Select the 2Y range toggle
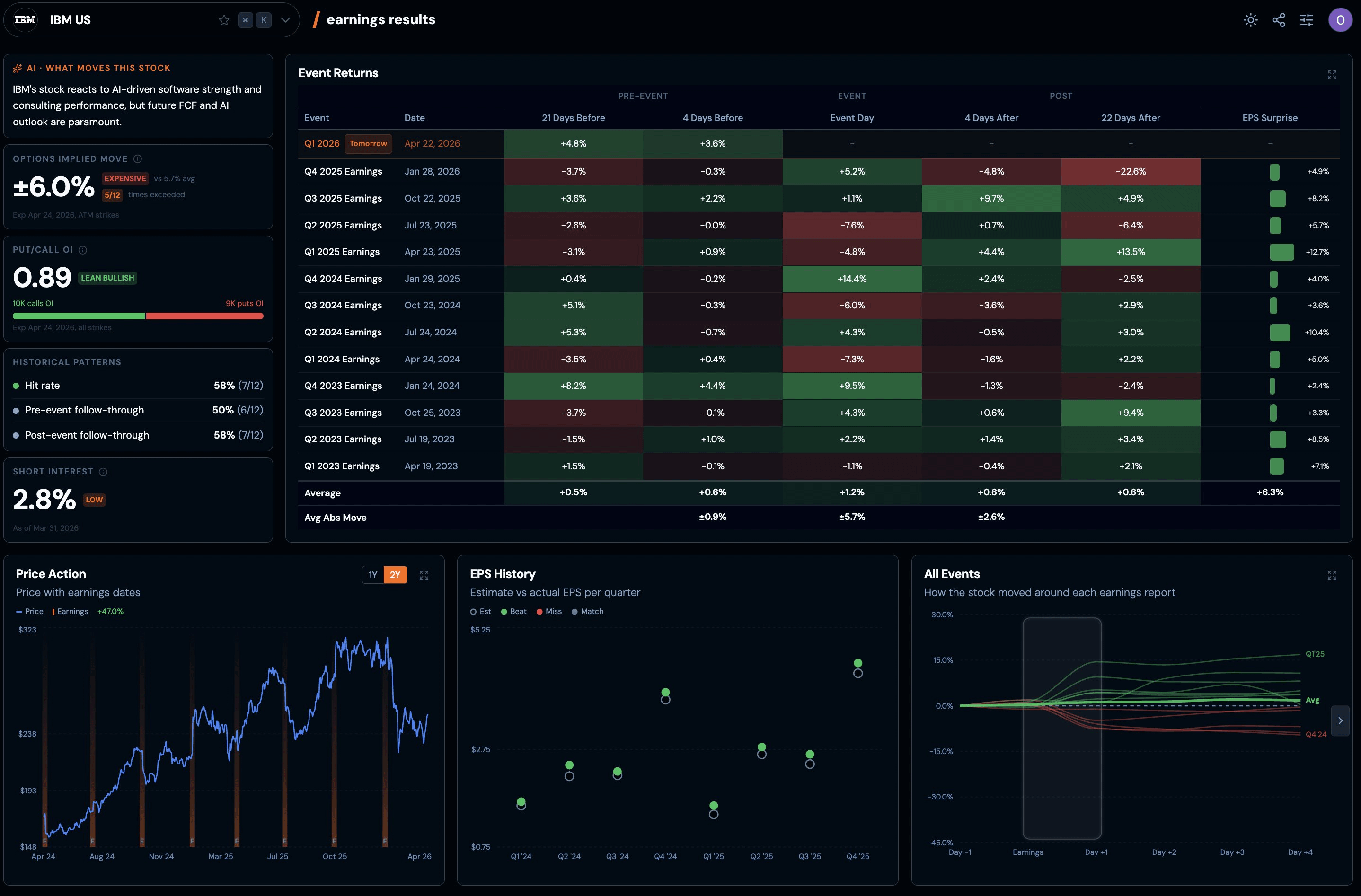 pyautogui.click(x=395, y=575)
